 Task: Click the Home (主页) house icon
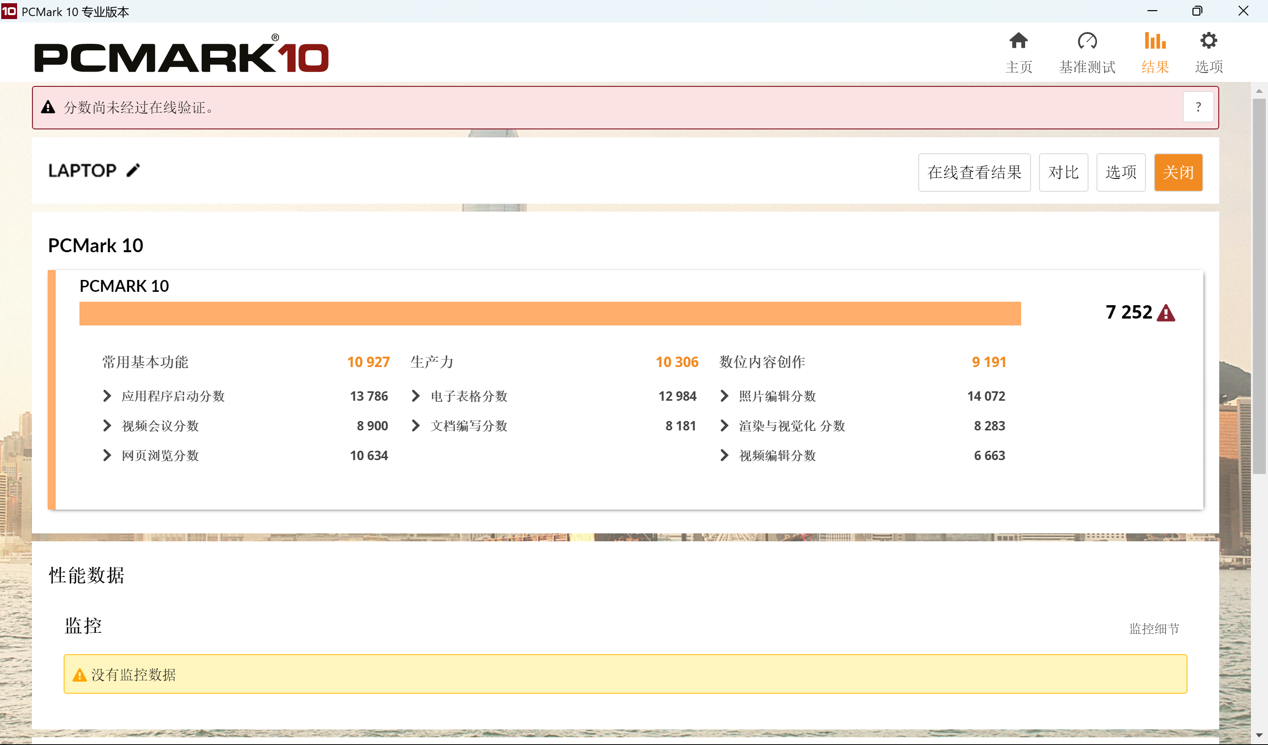(x=1018, y=41)
